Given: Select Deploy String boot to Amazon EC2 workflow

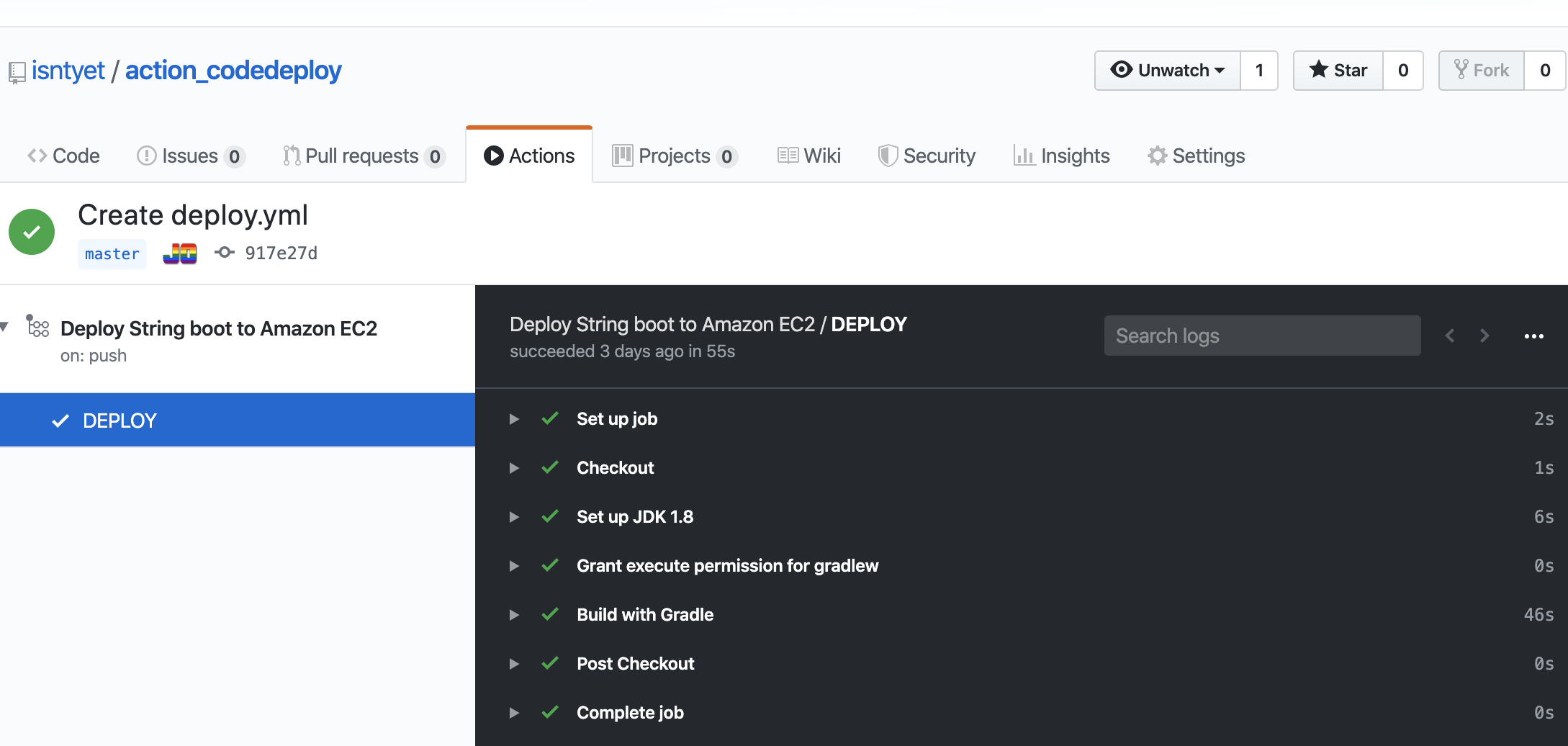Looking at the screenshot, I should coord(219,328).
